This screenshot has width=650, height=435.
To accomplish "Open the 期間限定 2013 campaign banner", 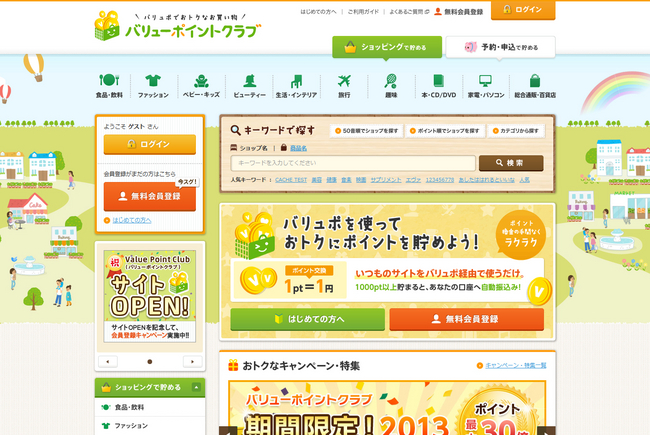I will (x=387, y=408).
